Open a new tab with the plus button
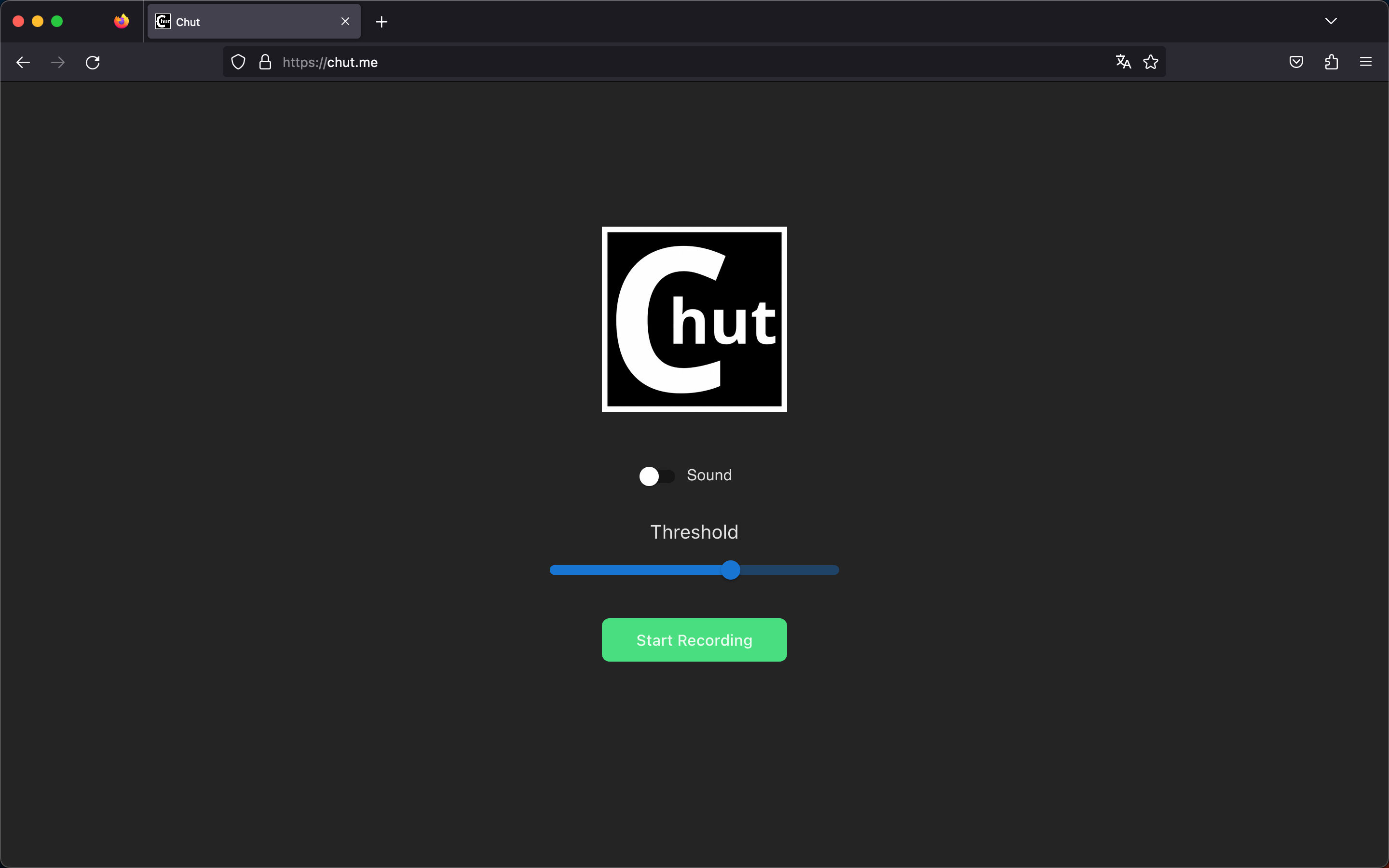1389x868 pixels. [x=381, y=22]
